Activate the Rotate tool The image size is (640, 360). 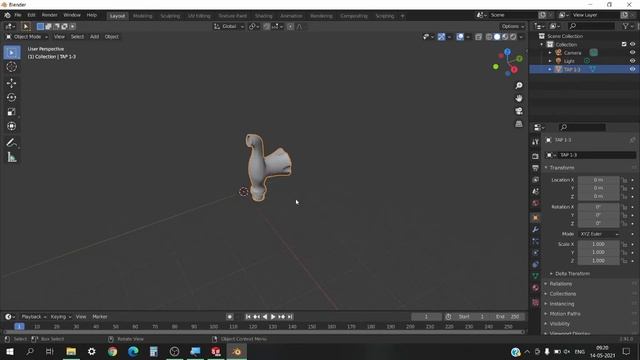(11, 97)
